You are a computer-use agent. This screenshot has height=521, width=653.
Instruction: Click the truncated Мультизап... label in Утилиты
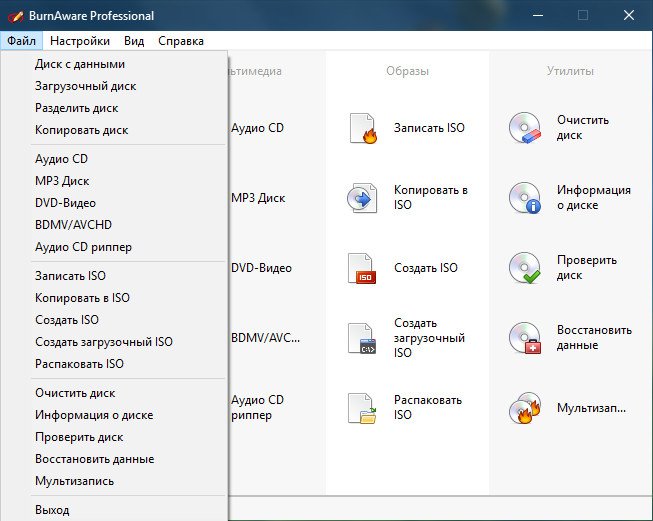tap(591, 408)
